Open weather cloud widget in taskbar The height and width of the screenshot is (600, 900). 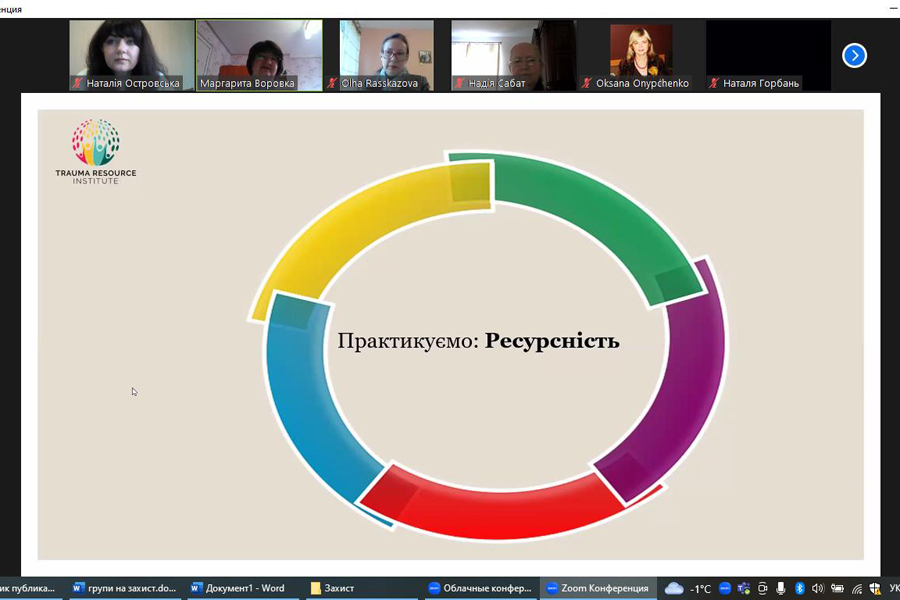(674, 589)
